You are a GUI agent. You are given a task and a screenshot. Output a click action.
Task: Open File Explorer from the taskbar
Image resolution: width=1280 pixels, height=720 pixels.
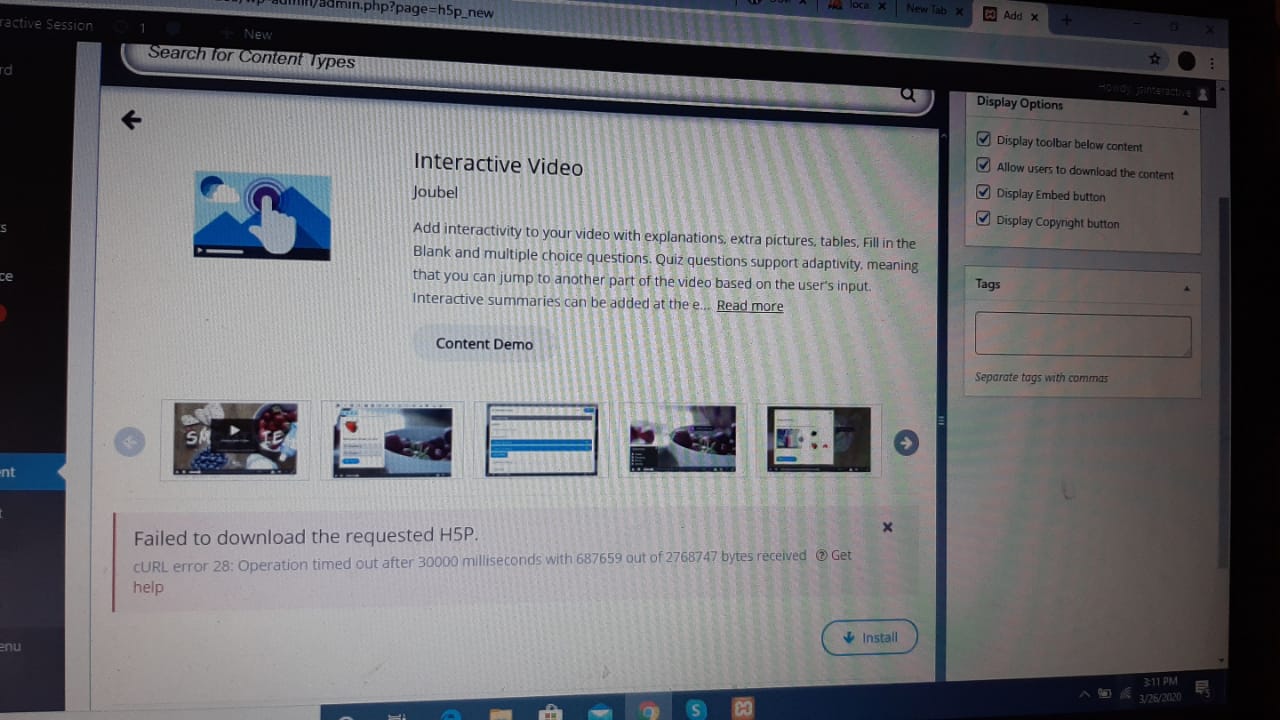click(x=501, y=714)
